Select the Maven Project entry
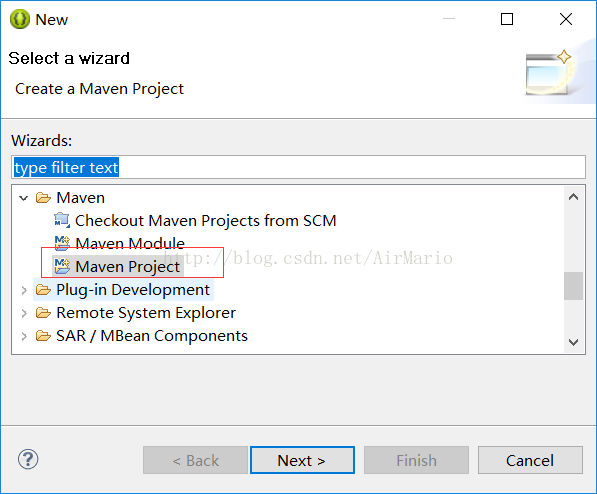597x494 pixels. click(x=127, y=266)
